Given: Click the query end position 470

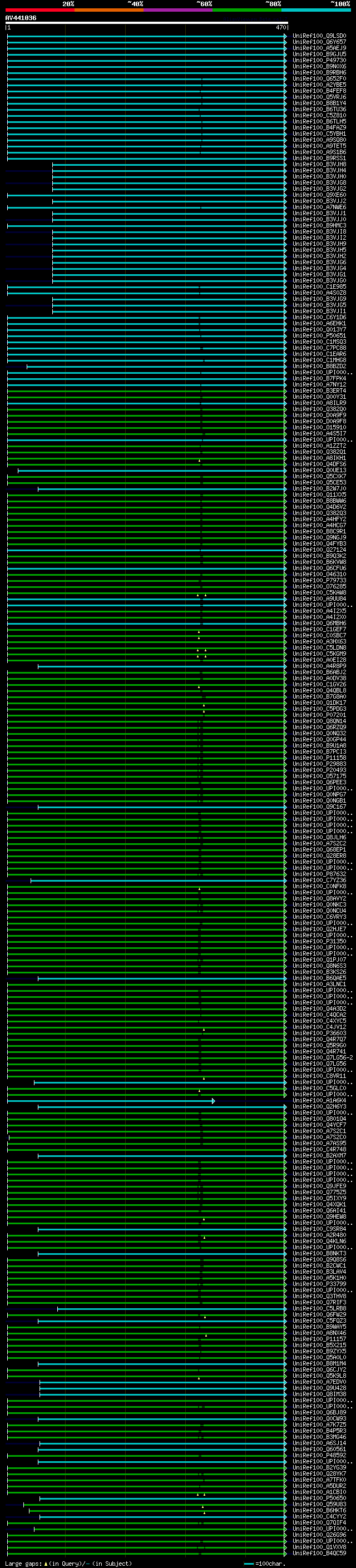Looking at the screenshot, I should point(280,27).
